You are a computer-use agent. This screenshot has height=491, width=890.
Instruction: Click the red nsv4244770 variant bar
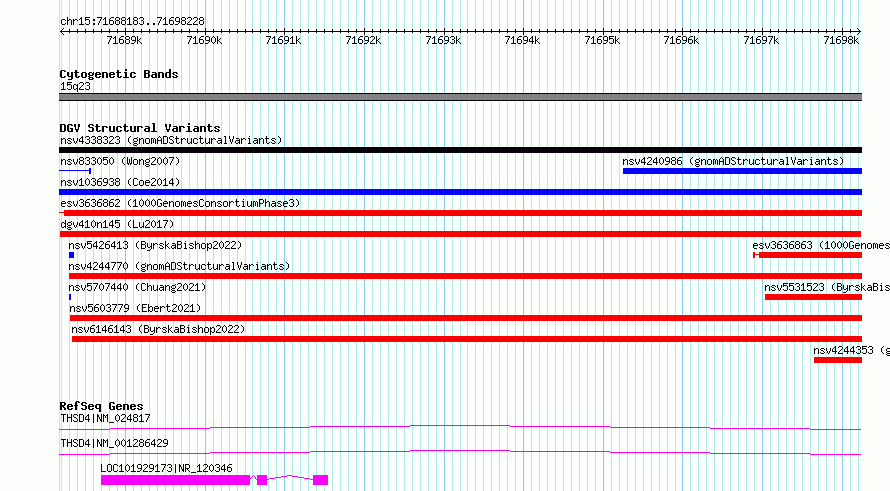pyautogui.click(x=465, y=276)
